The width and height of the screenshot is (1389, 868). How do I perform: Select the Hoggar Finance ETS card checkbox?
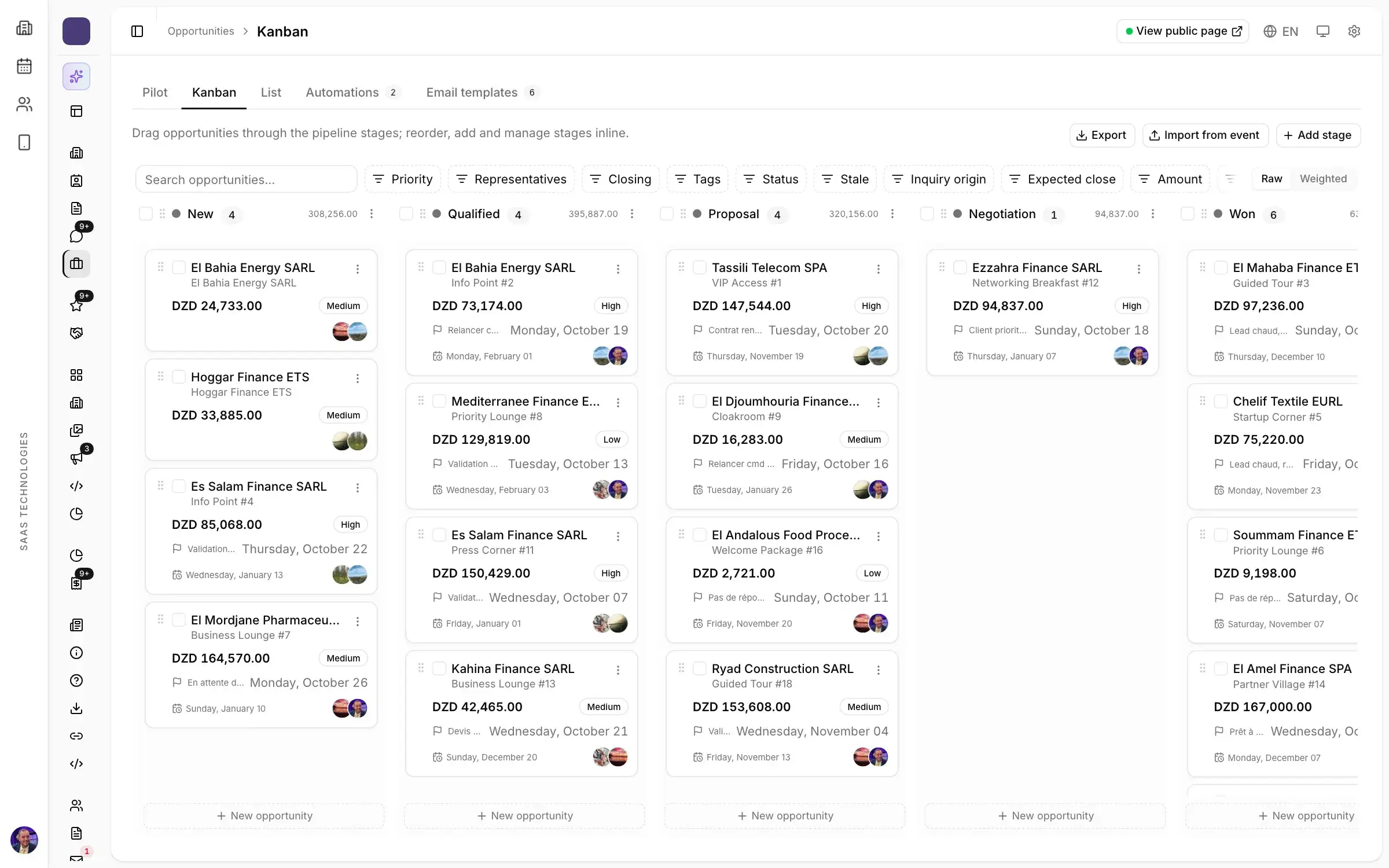[x=179, y=377]
